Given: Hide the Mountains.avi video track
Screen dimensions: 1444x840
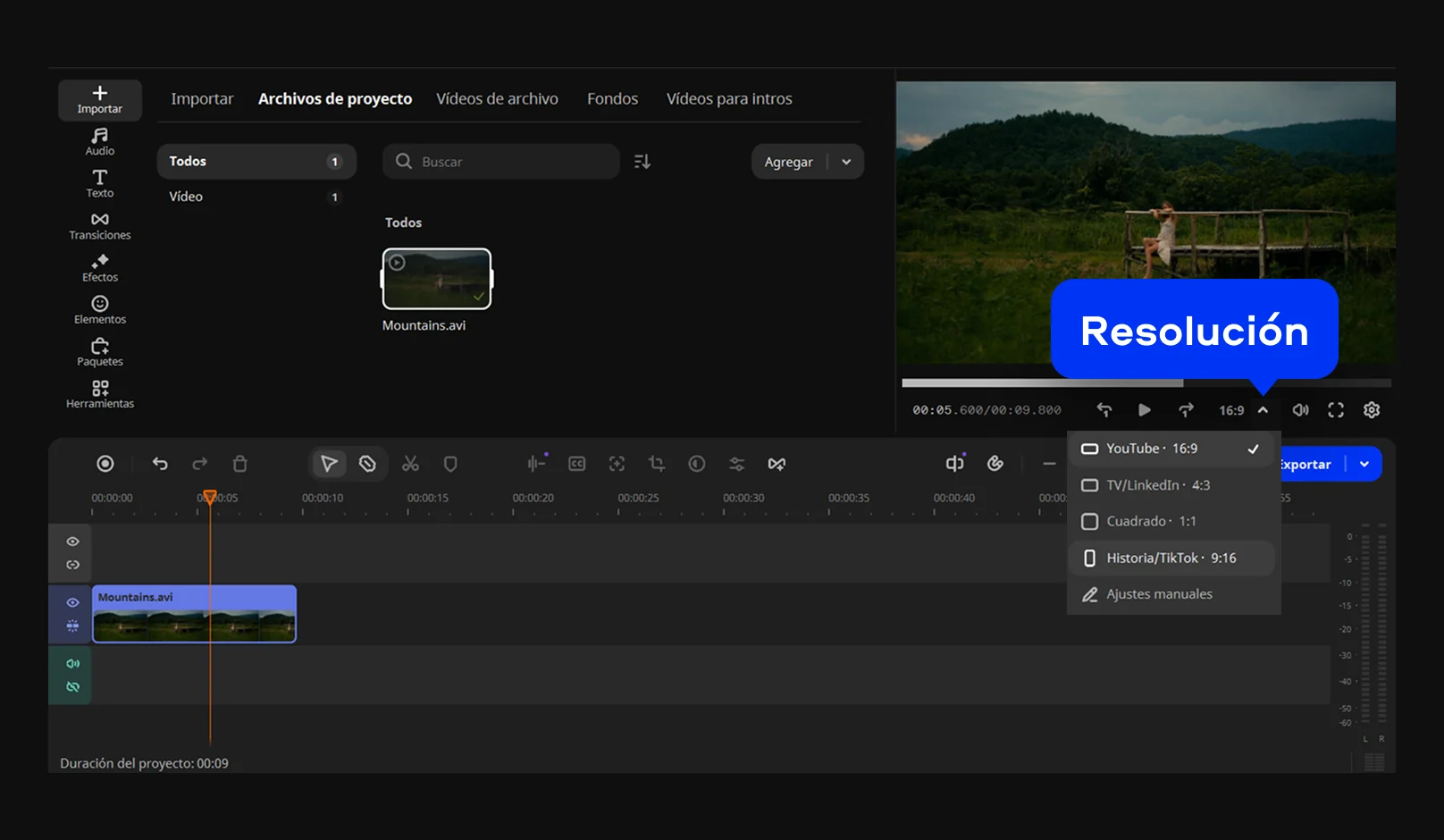Looking at the screenshot, I should click(72, 602).
